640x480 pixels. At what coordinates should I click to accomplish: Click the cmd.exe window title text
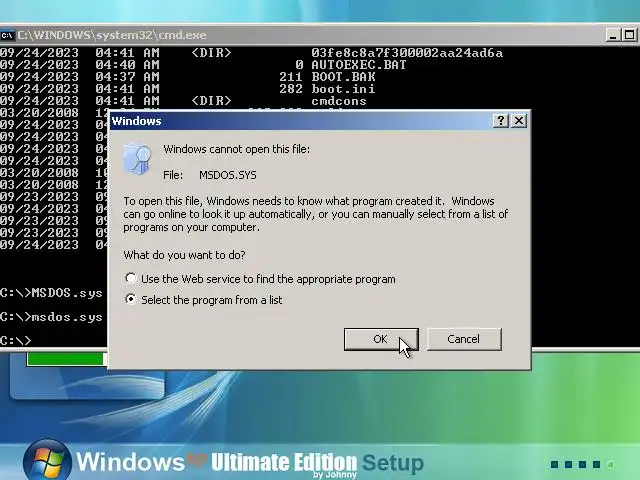click(x=112, y=35)
